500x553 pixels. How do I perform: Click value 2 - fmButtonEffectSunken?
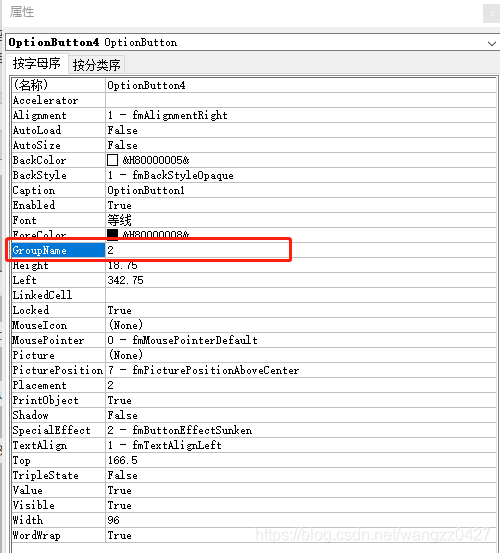click(179, 430)
